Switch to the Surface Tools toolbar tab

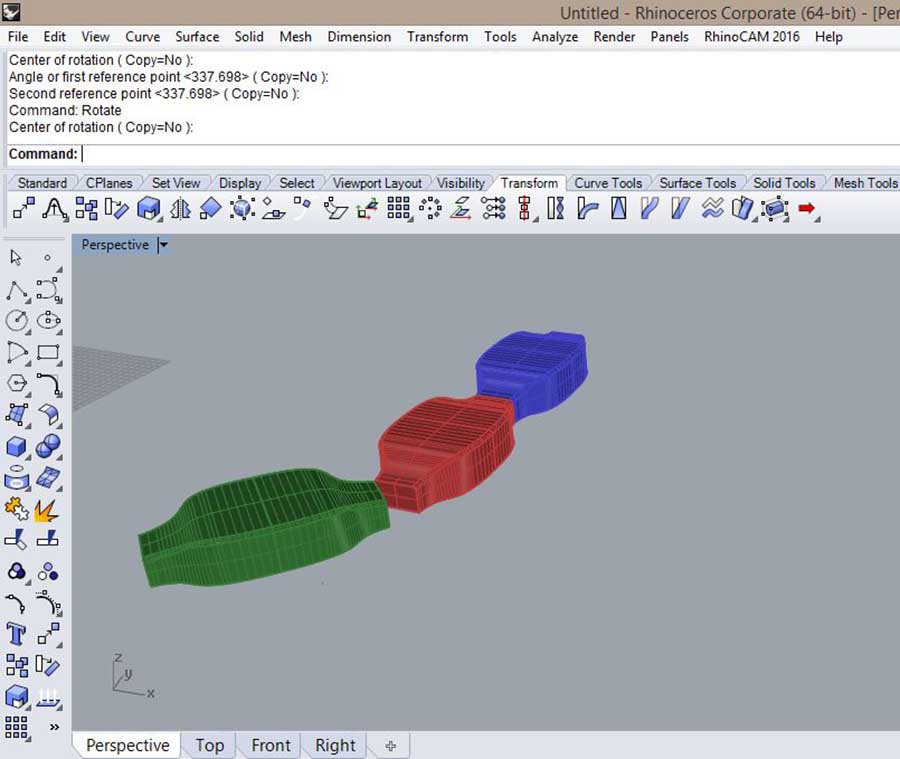697,183
